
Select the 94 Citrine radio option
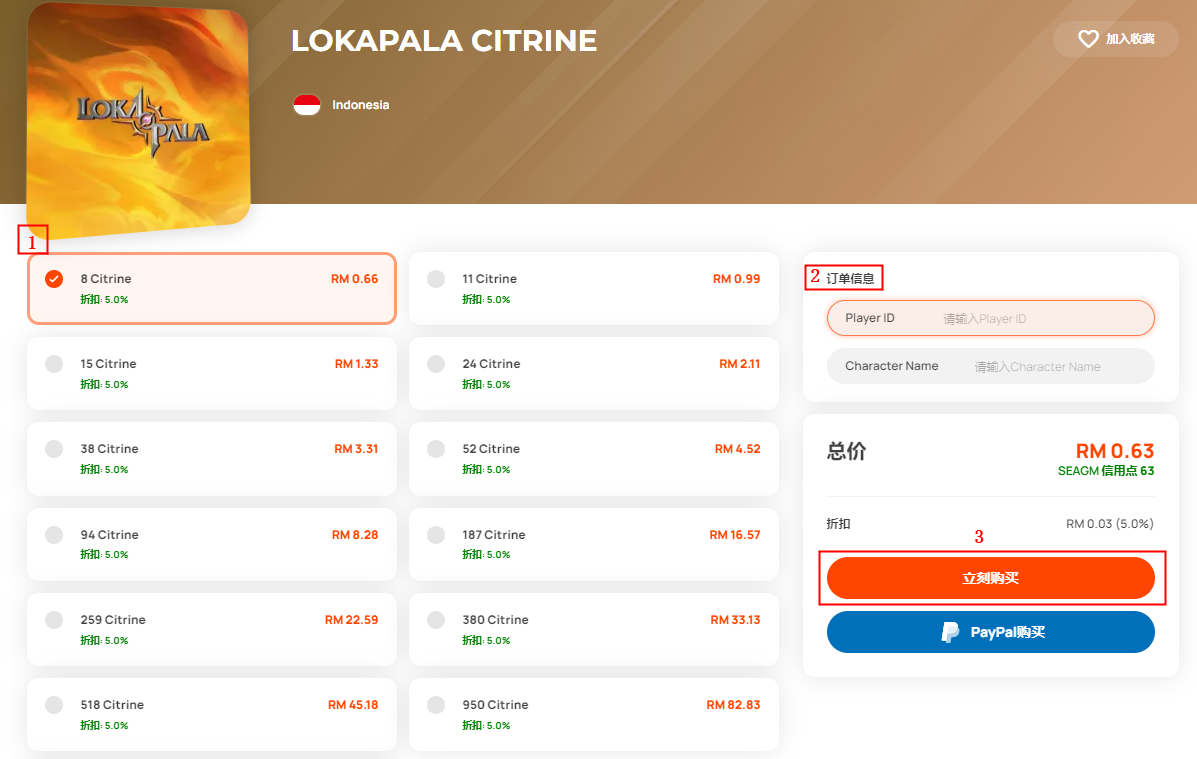tap(54, 535)
